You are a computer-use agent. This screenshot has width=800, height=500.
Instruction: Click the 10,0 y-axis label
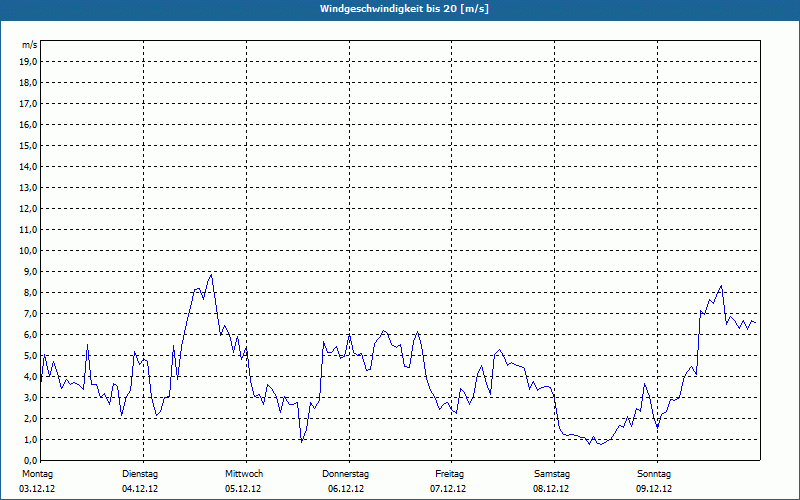(28, 251)
